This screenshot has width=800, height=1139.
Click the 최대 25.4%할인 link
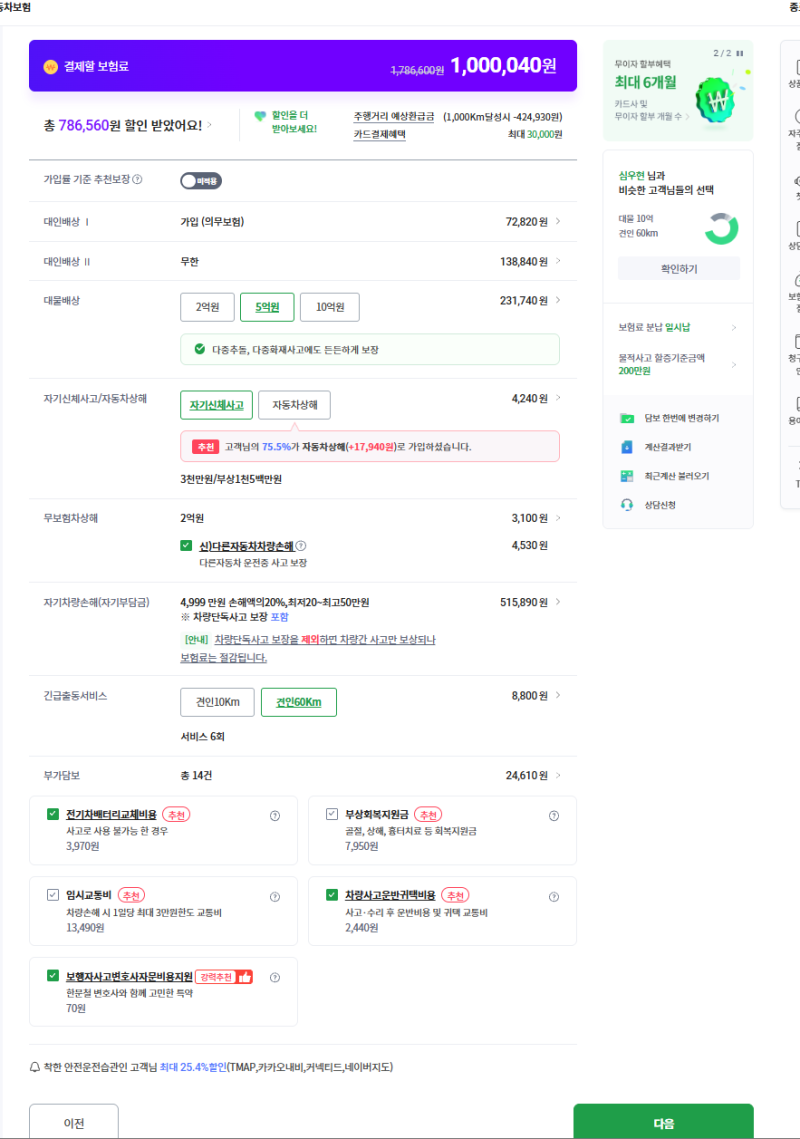[x=193, y=1067]
